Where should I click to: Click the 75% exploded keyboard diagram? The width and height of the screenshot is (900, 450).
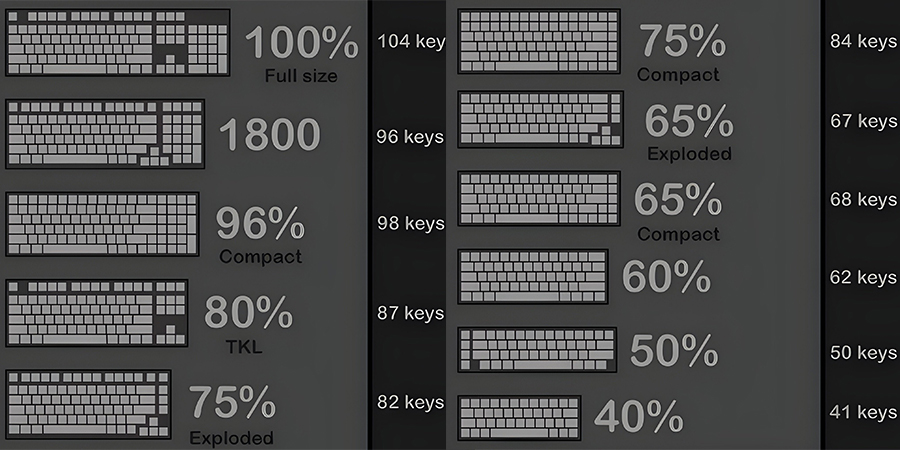(89, 403)
